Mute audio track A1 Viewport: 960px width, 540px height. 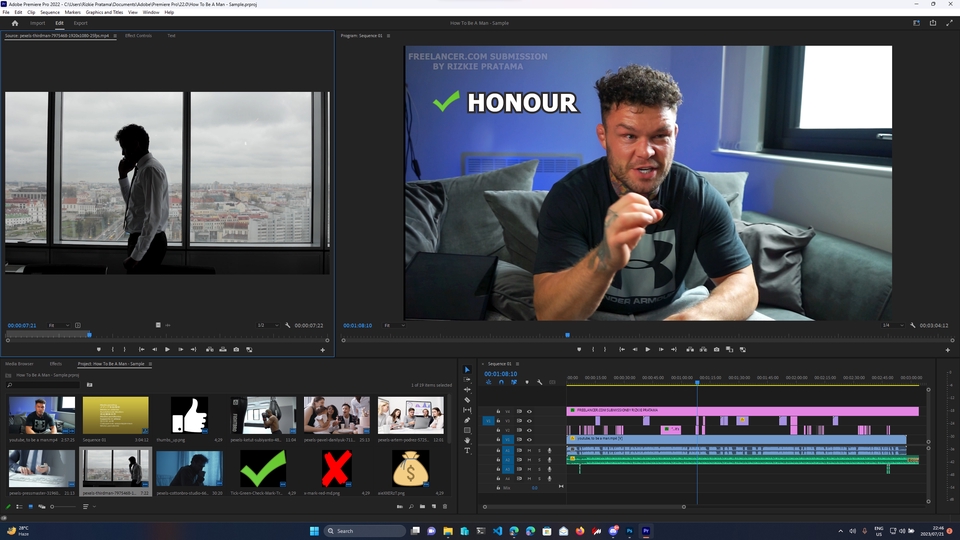pyautogui.click(x=529, y=451)
